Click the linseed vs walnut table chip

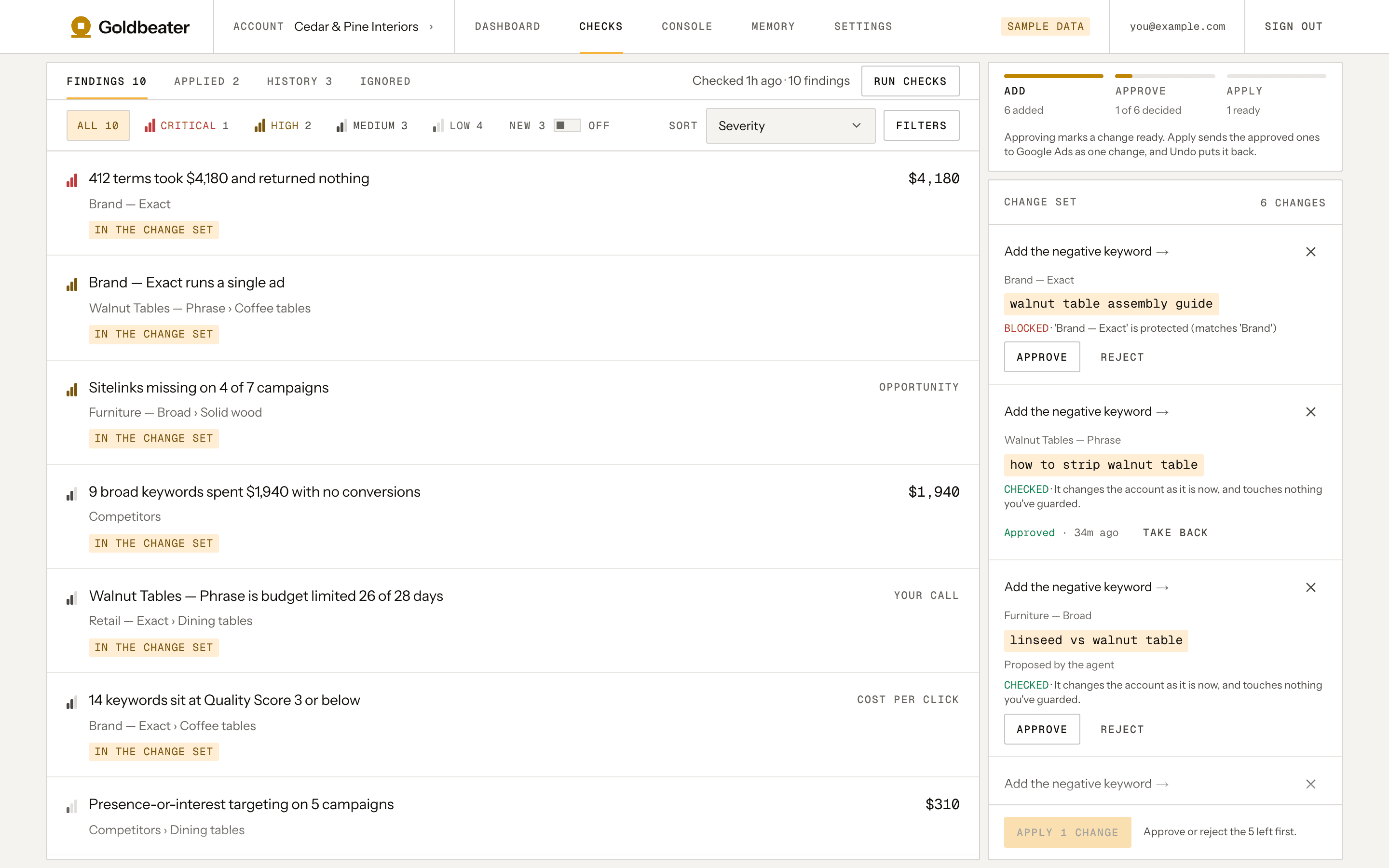pos(1096,641)
